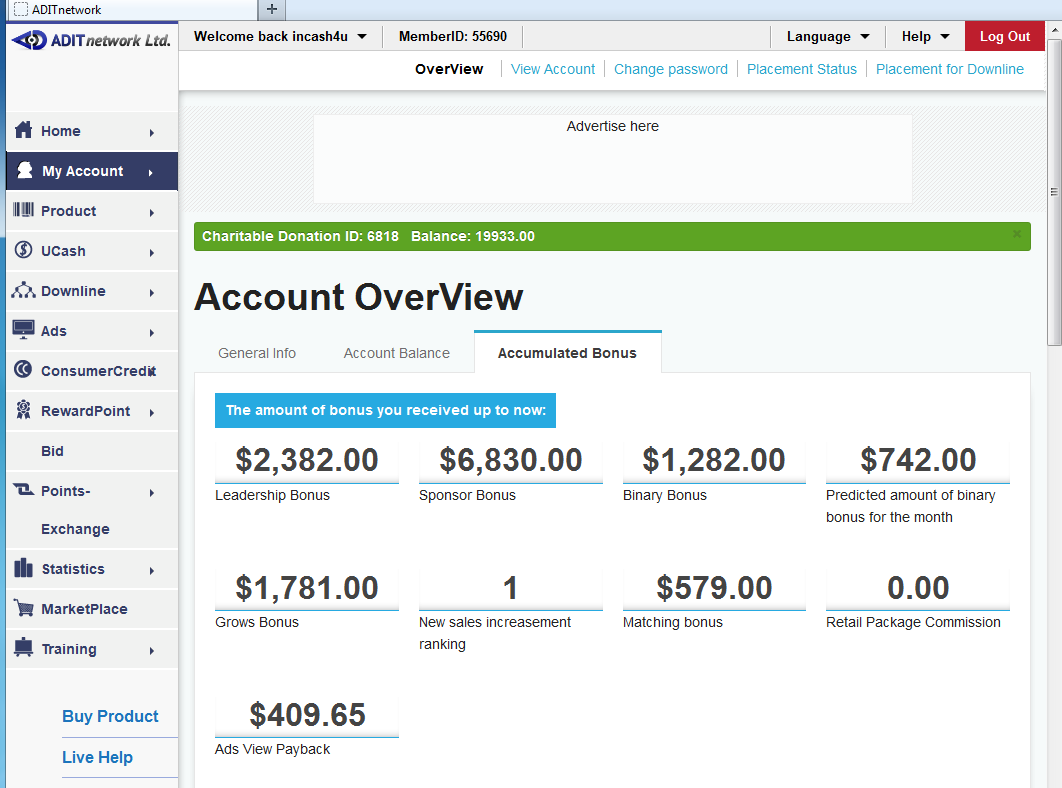This screenshot has width=1062, height=788.
Task: Click the Balance: 19933.00 text
Action: tap(473, 236)
